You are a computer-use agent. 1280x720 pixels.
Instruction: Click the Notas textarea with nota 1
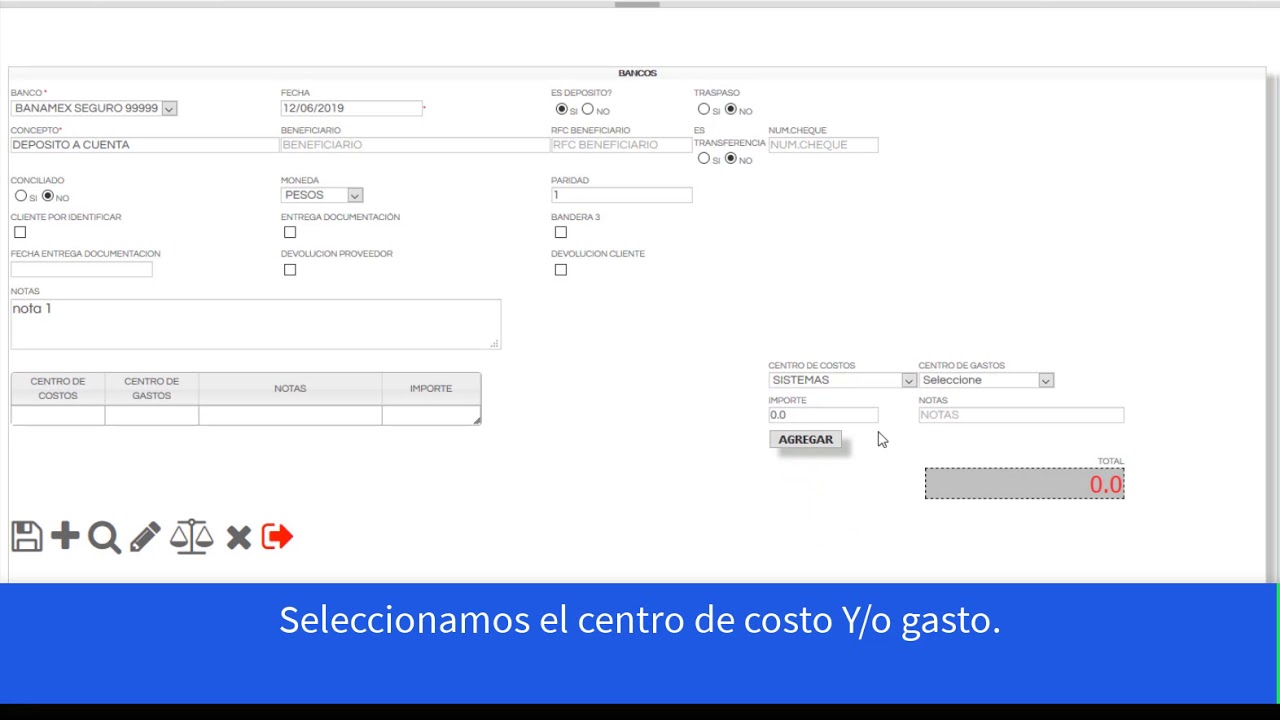pyautogui.click(x=256, y=324)
